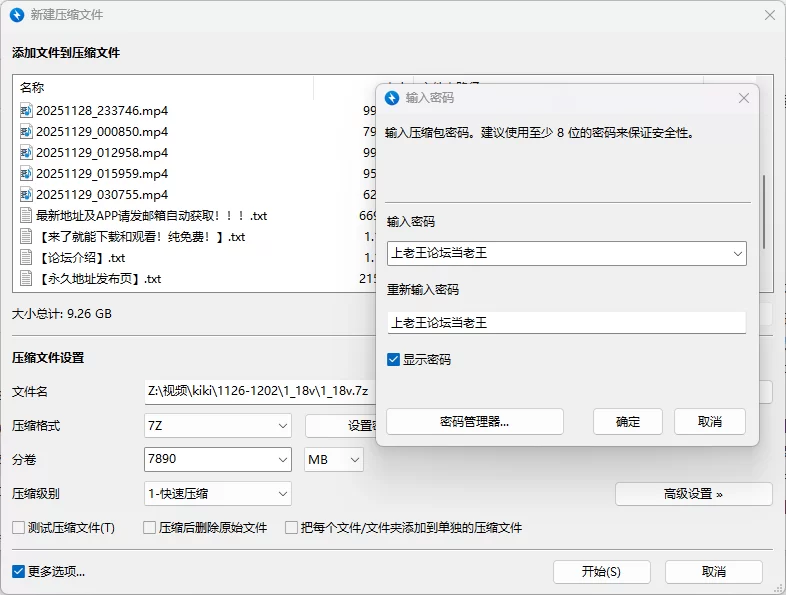This screenshot has height=595, width=786.
Task: Click the 20251129_030755.mp4 video file icon
Action: 26,194
